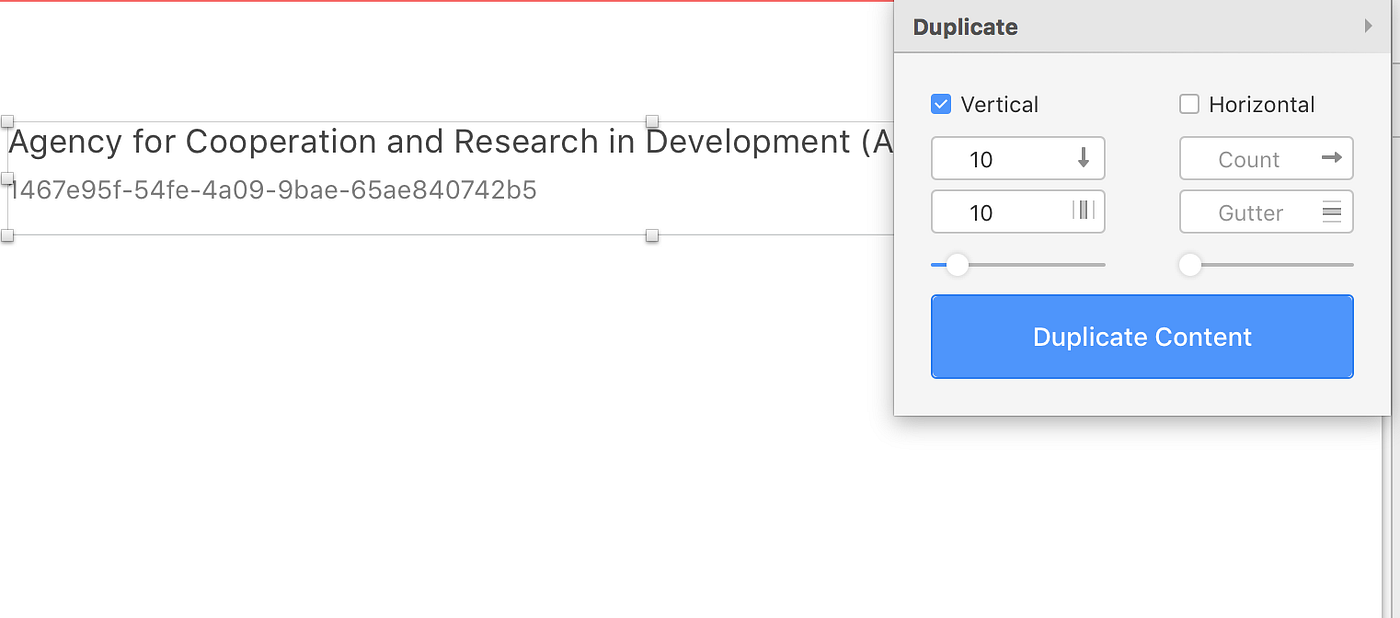Click the horizontal spacing slider handle

(1190, 264)
